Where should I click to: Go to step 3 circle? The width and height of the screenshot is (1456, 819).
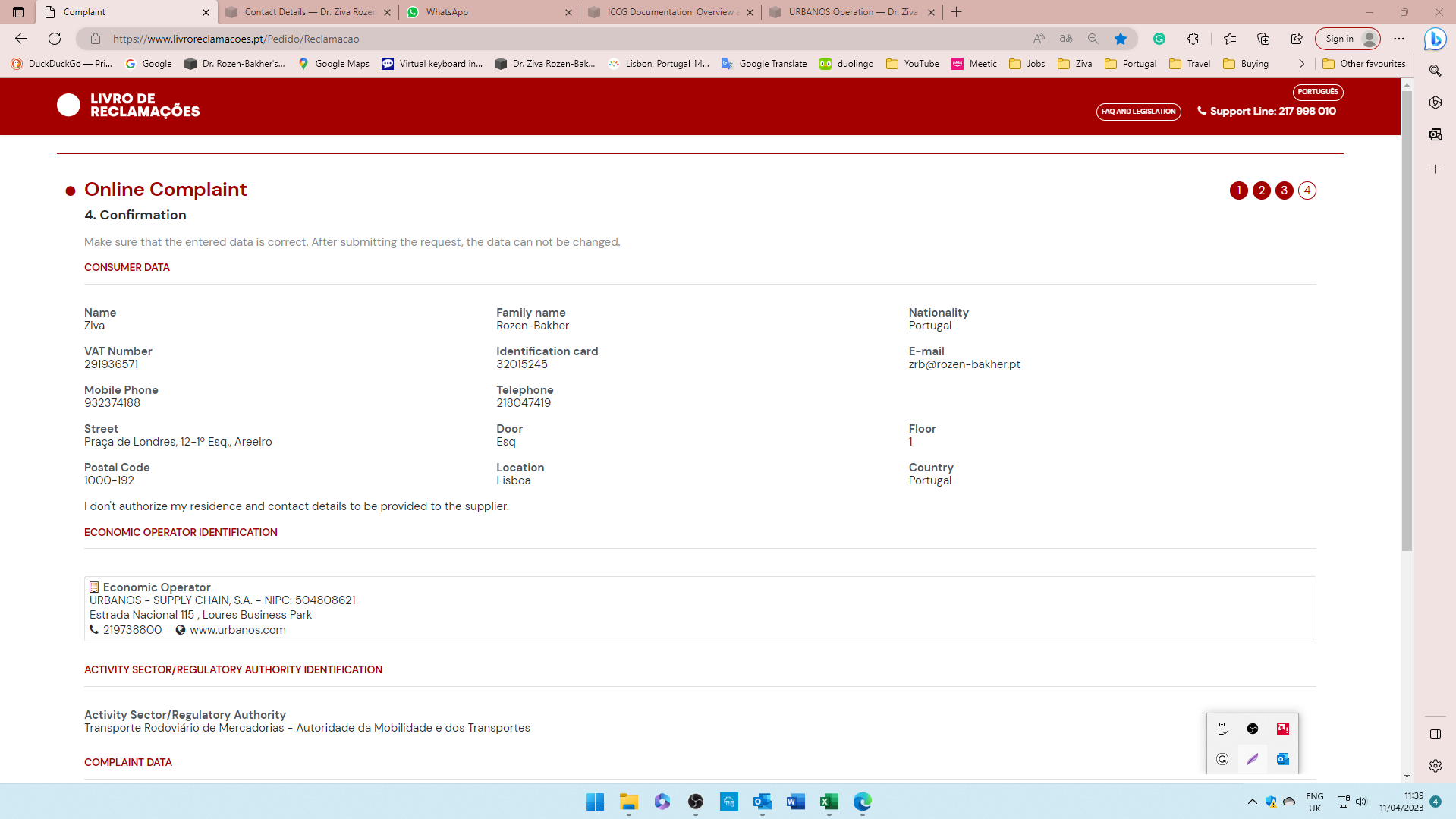(x=1284, y=191)
